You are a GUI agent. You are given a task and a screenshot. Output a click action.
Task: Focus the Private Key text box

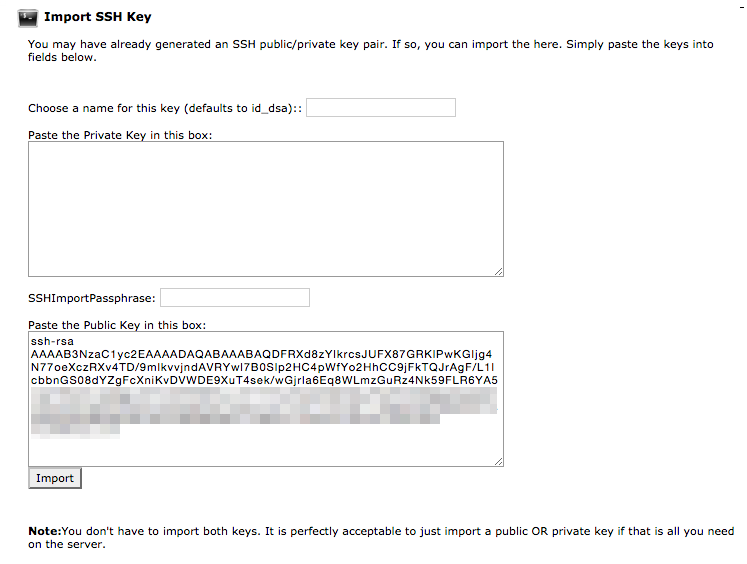[265, 208]
